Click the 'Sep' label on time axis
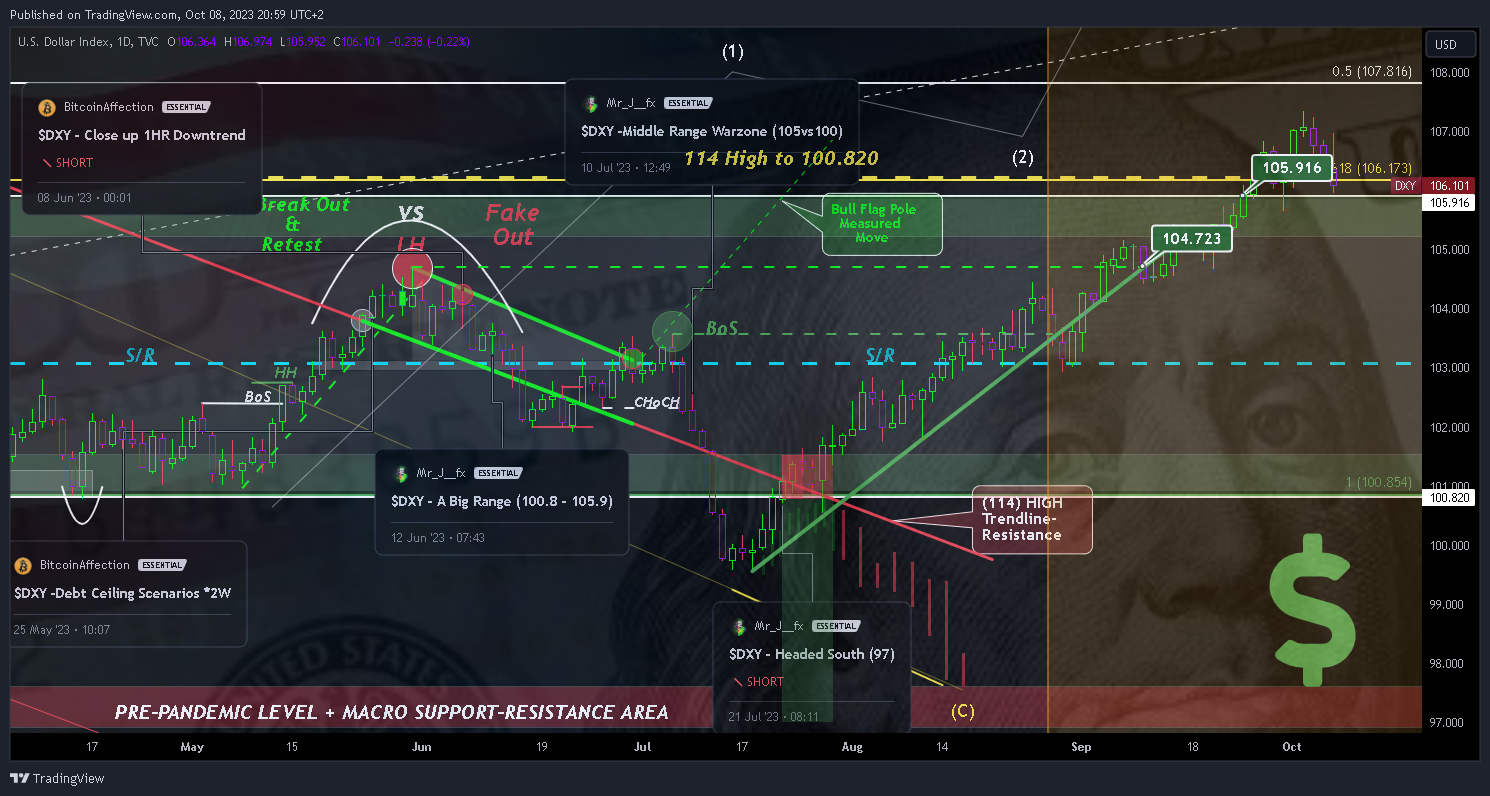 coord(1080,746)
